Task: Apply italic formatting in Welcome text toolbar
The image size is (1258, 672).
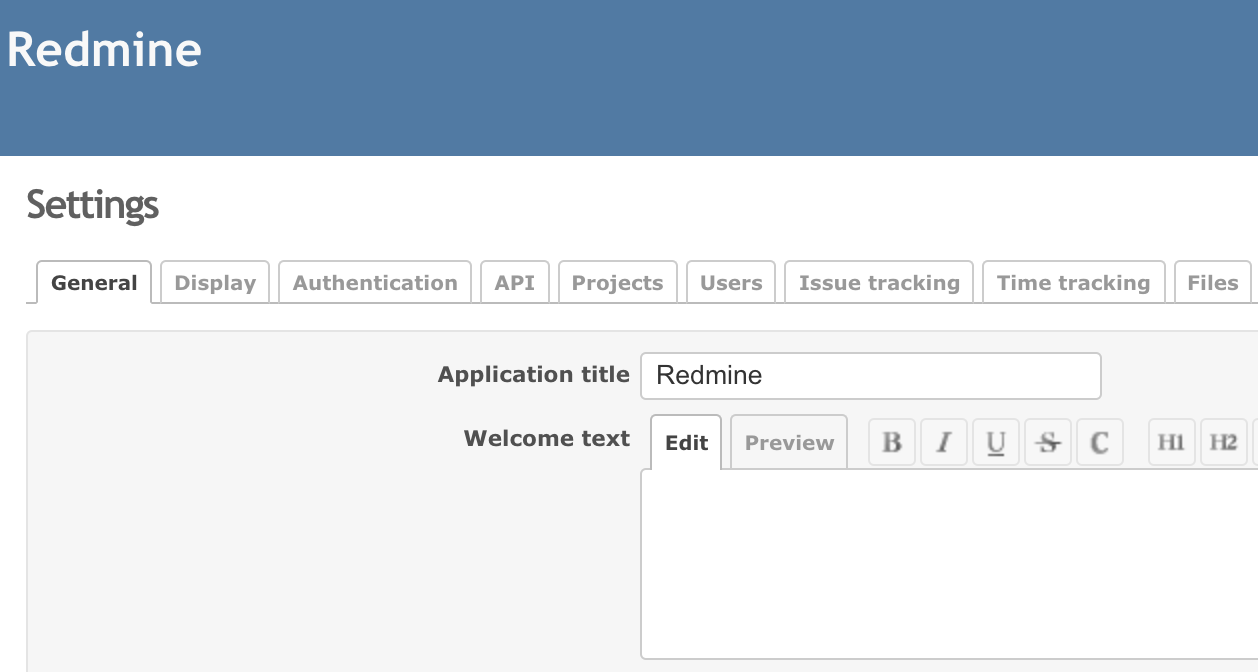Action: tap(944, 442)
